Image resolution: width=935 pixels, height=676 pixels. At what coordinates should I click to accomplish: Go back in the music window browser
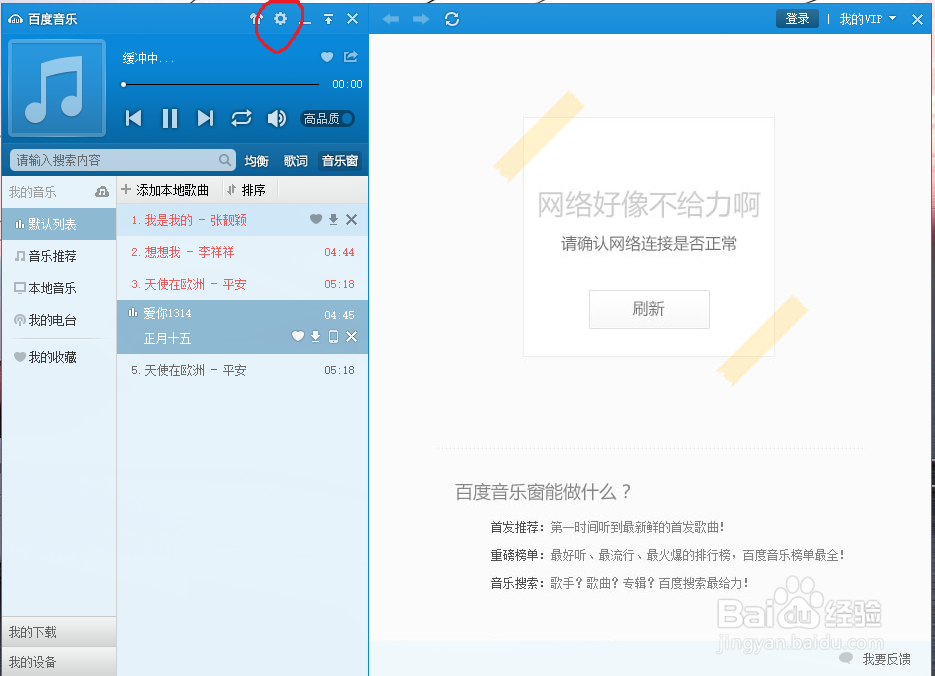click(x=391, y=19)
